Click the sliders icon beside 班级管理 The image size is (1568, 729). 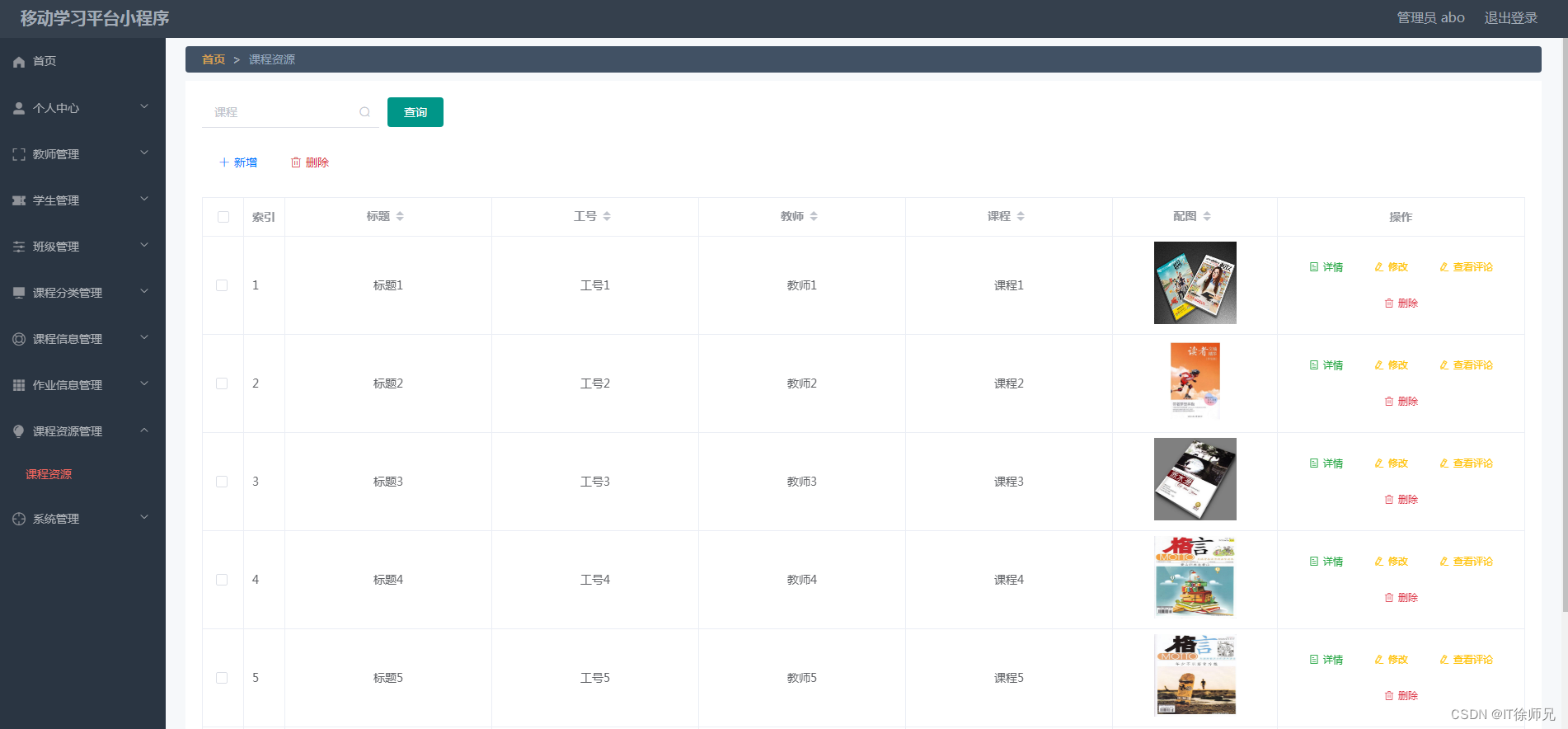pyautogui.click(x=19, y=247)
